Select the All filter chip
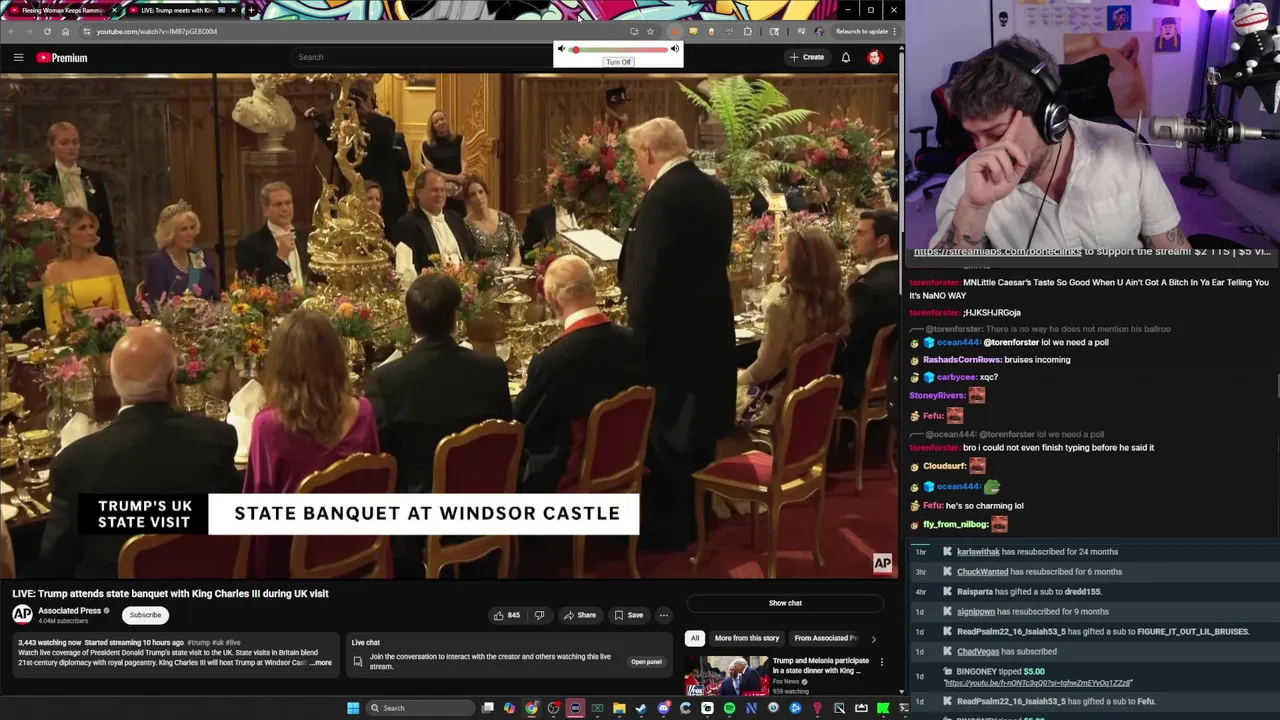The image size is (1280, 720). (694, 638)
